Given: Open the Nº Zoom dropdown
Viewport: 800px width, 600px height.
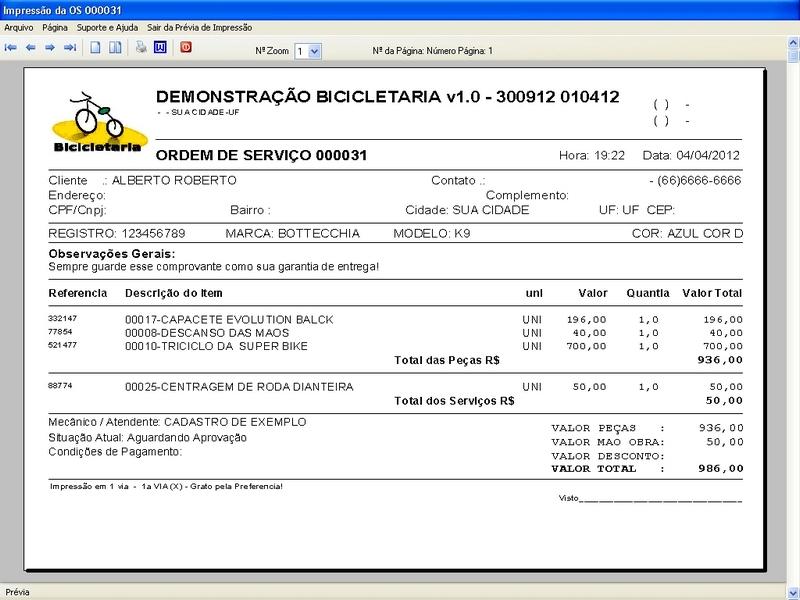Looking at the screenshot, I should pos(314,50).
